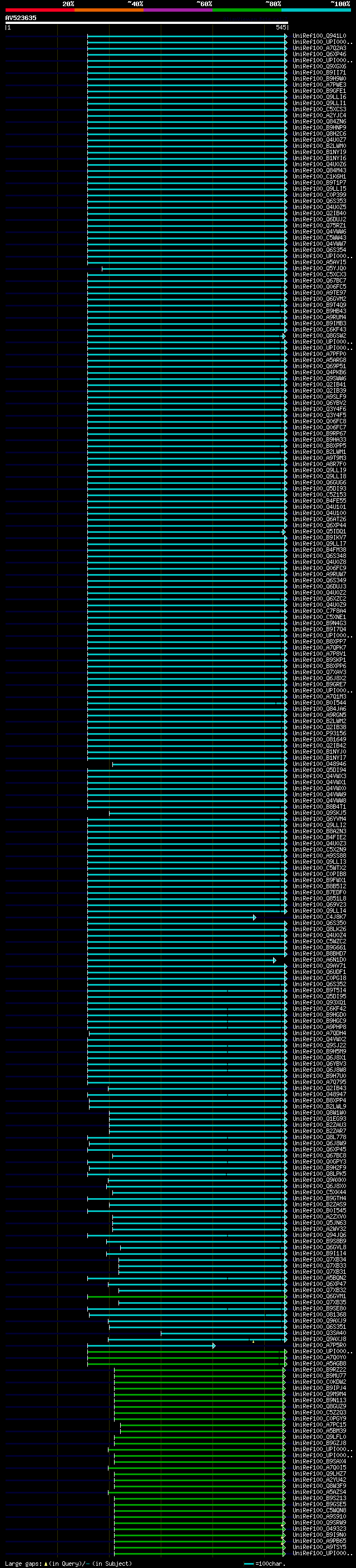Viewport: 356px width, 1568px height.
Task: Select UniRef100_B9HNP9 label
Action: click(x=319, y=128)
